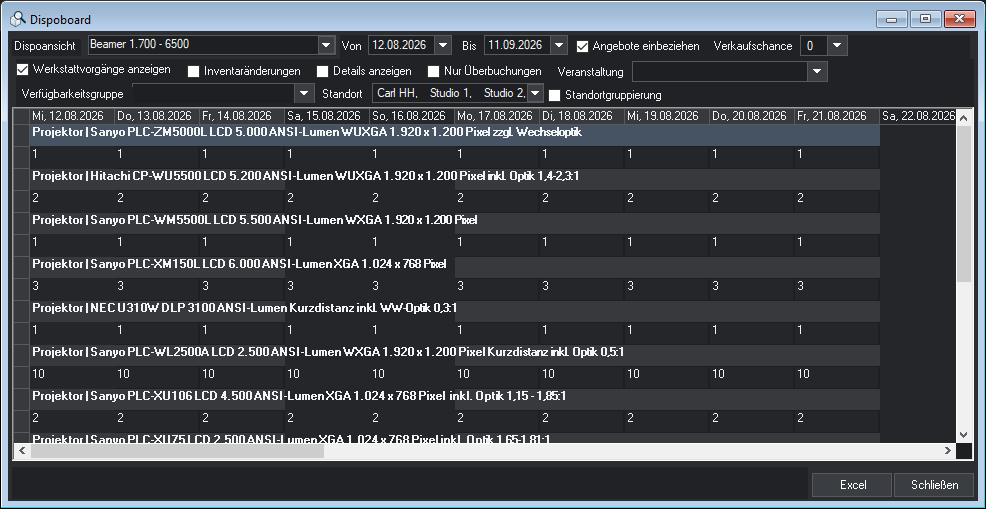Image resolution: width=986 pixels, height=509 pixels.
Task: Uncheck 'Werkstattvorgänge anzeigen'
Action: tap(23, 69)
